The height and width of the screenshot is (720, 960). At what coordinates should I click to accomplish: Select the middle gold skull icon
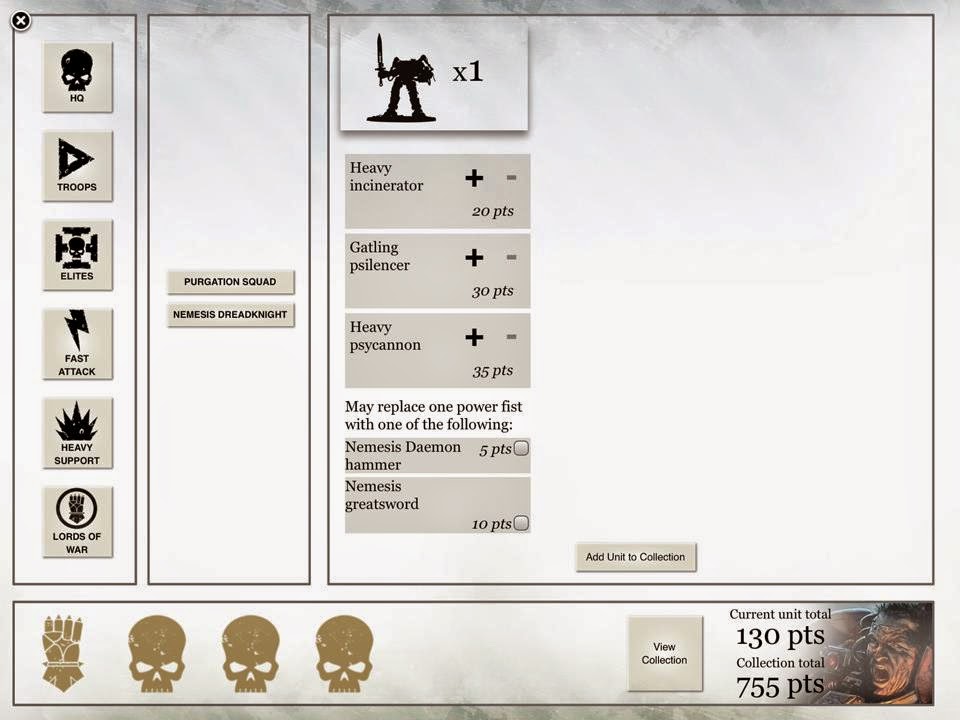[x=251, y=653]
